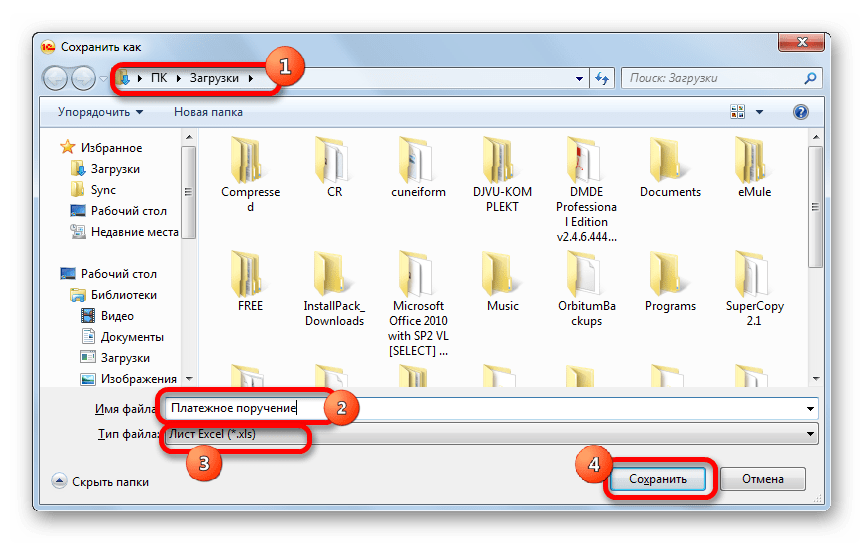The width and height of the screenshot is (864, 544).
Task: Open the SuperCopy 2.1 folder
Action: tap(754, 289)
